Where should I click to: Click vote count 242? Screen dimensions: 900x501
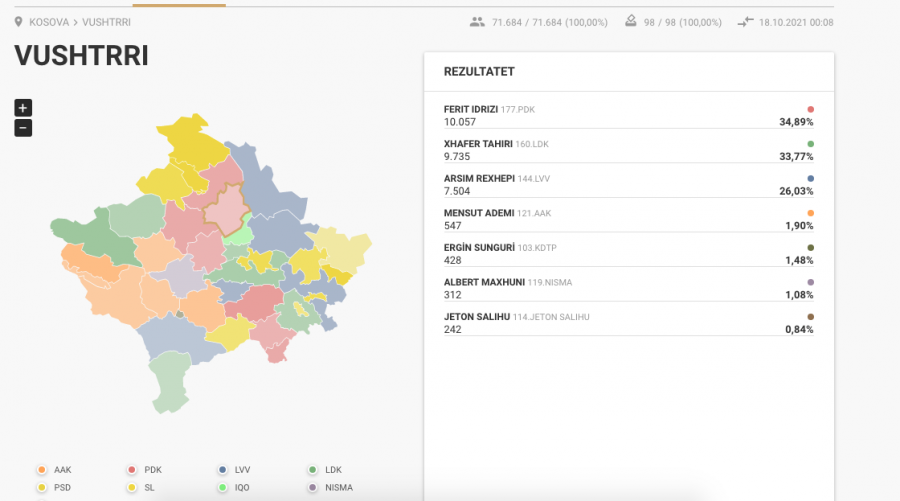click(452, 329)
